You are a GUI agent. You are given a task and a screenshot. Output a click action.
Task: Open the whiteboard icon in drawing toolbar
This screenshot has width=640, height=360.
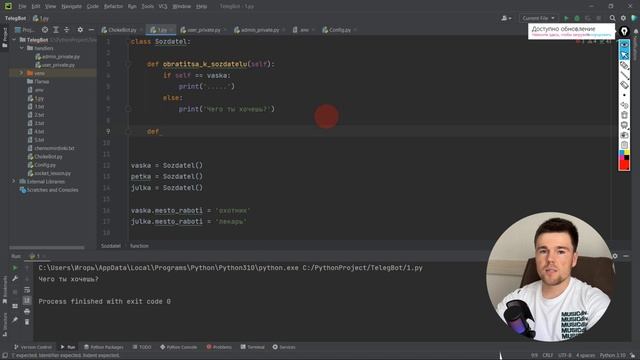coord(624,125)
